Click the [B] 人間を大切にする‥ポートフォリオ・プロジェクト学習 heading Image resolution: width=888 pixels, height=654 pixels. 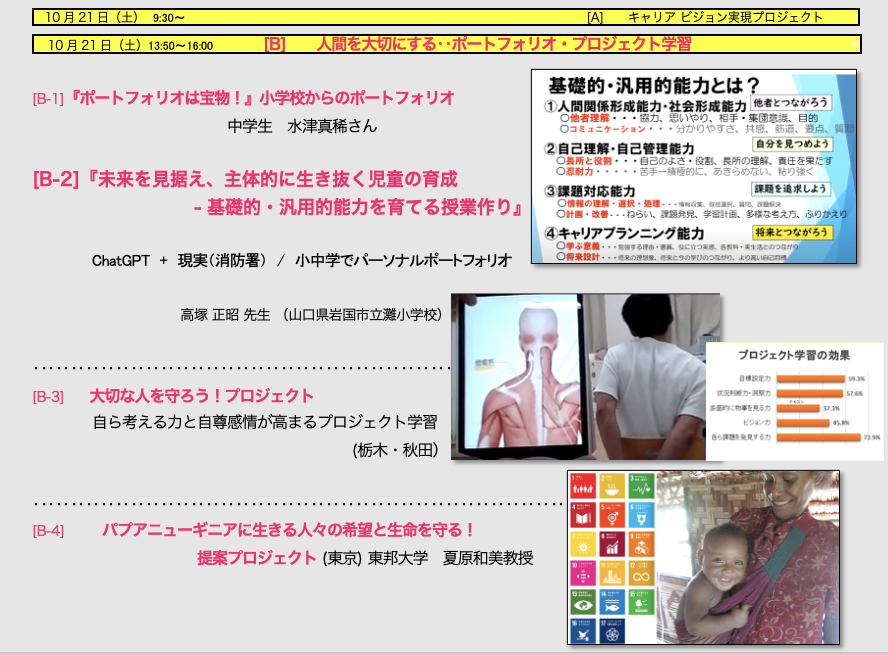pos(477,44)
